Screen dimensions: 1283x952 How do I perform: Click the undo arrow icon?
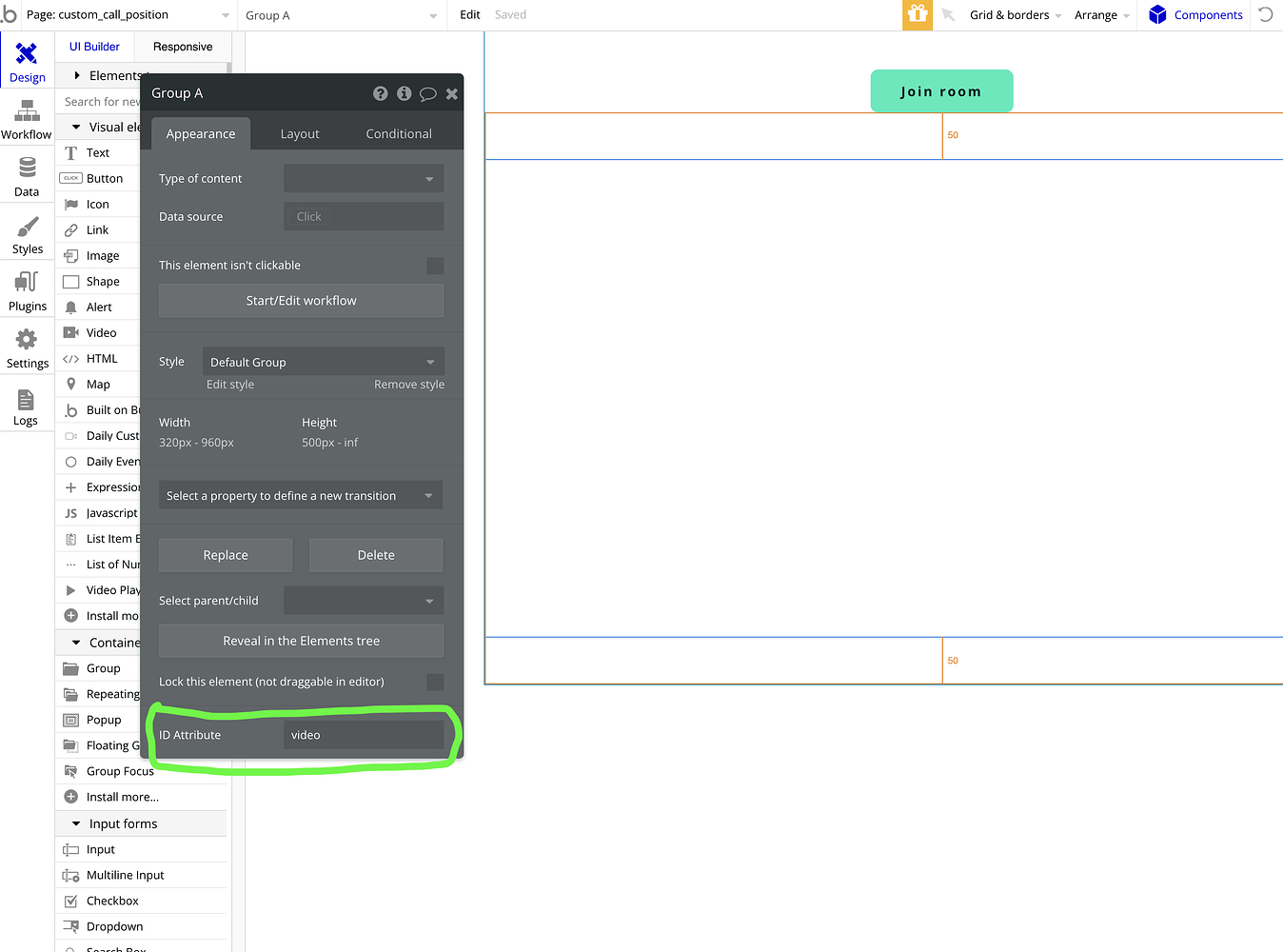1266,14
